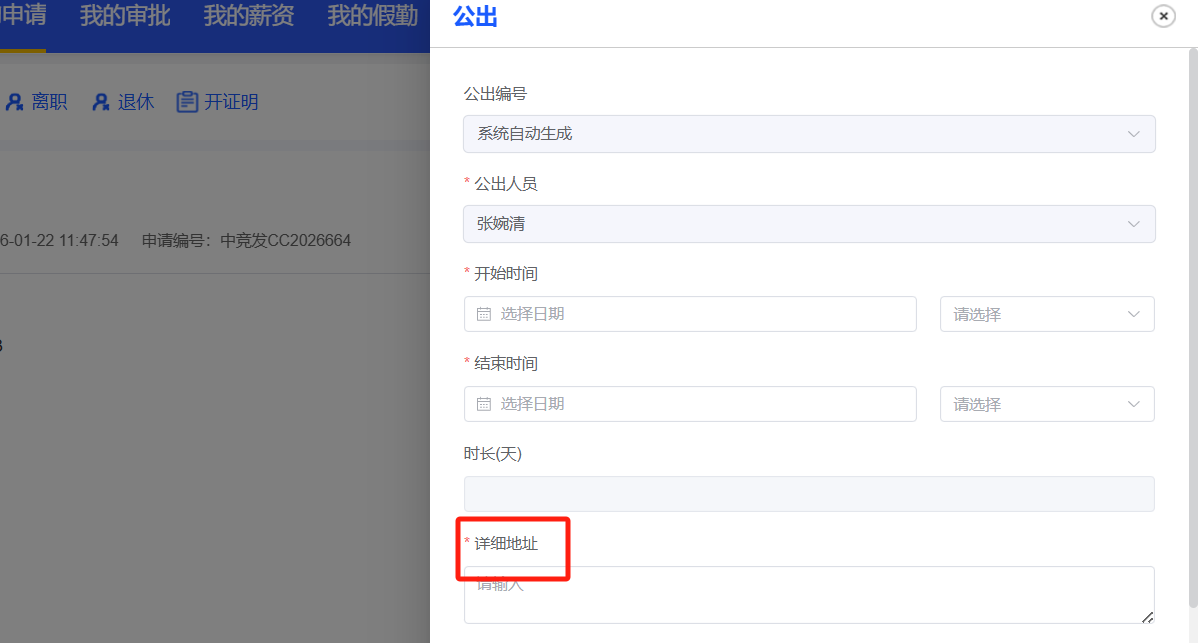Viewport: 1198px width, 643px height.
Task: Click the 离职 person icon
Action: click(x=15, y=102)
